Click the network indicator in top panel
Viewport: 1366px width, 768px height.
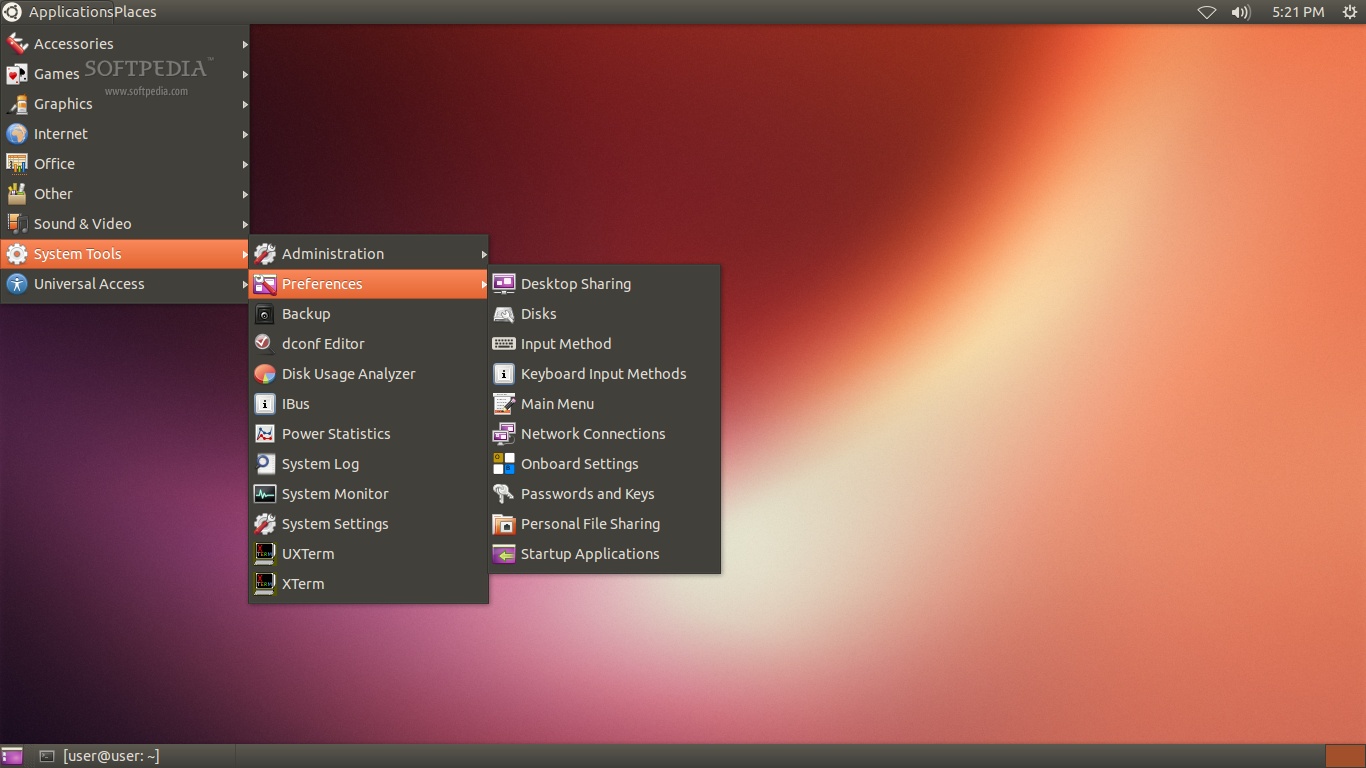coord(1207,12)
